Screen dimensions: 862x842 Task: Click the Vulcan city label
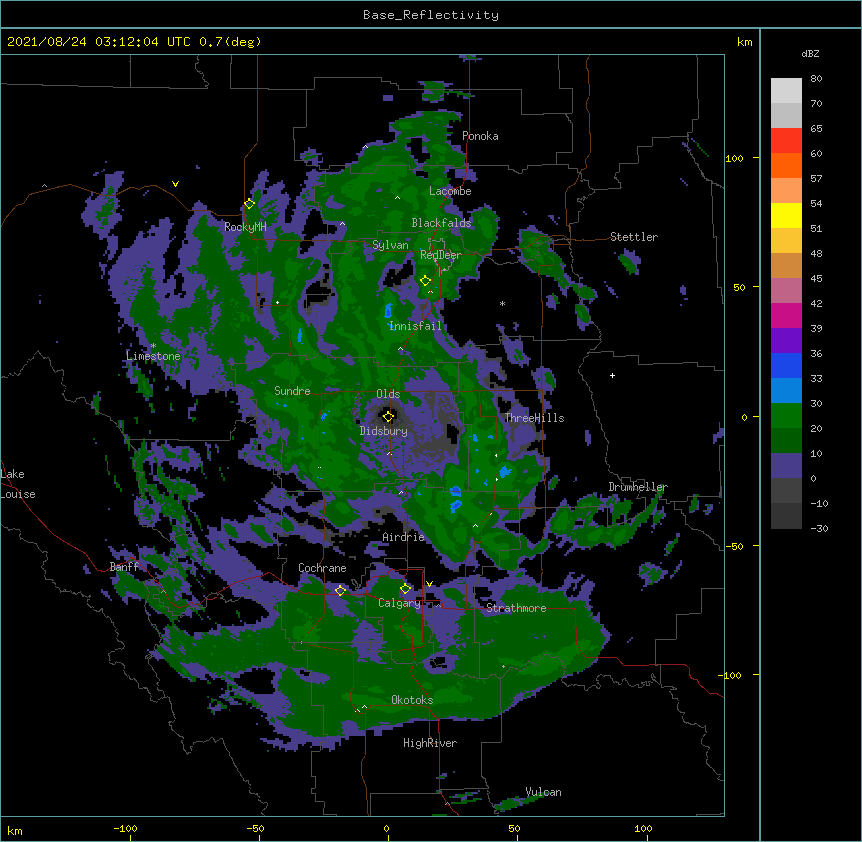(543, 792)
